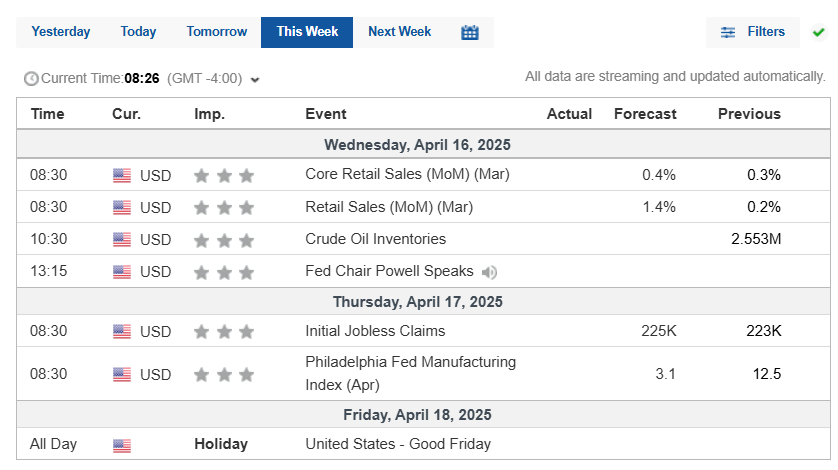Click importance stars for Crude Oil Inventories
This screenshot has width=838, height=470.
pos(224,240)
